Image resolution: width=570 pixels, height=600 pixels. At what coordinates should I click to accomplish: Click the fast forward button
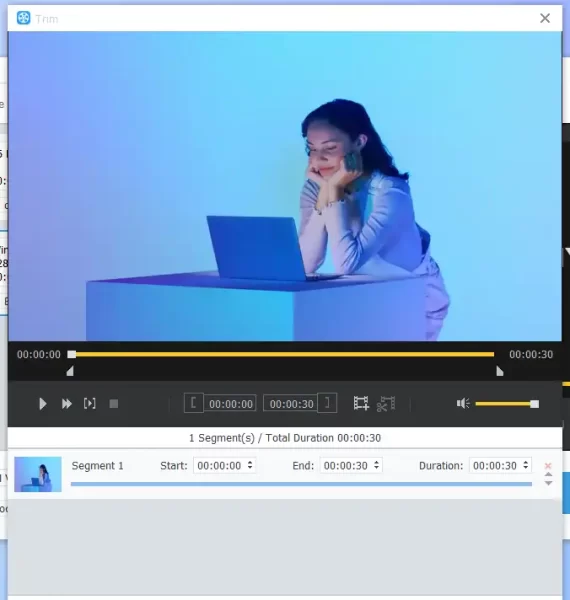click(67, 404)
